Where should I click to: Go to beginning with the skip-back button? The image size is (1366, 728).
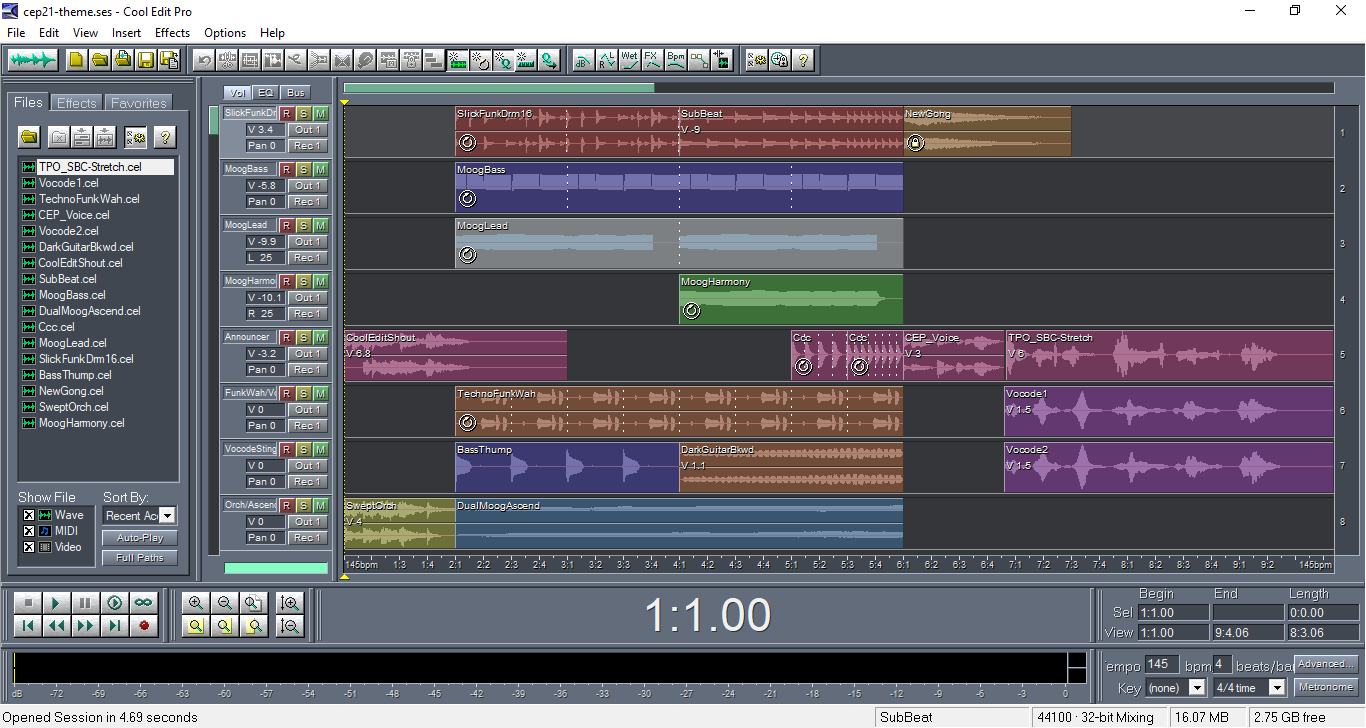(28, 626)
